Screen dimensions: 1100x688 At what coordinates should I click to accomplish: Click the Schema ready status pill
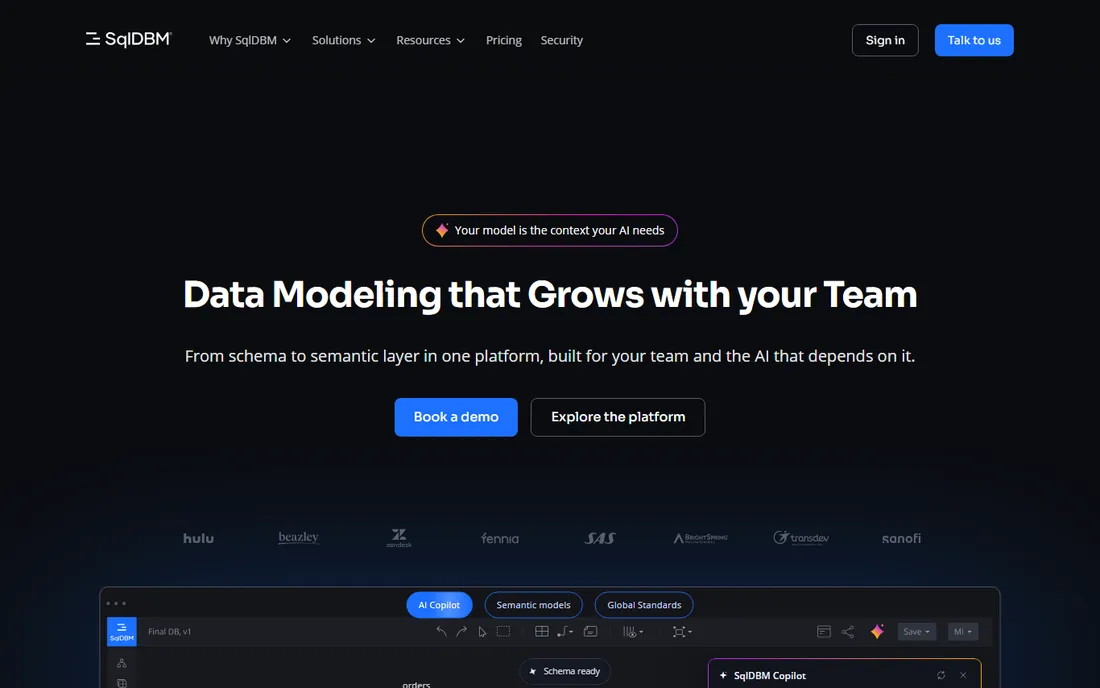coord(565,671)
